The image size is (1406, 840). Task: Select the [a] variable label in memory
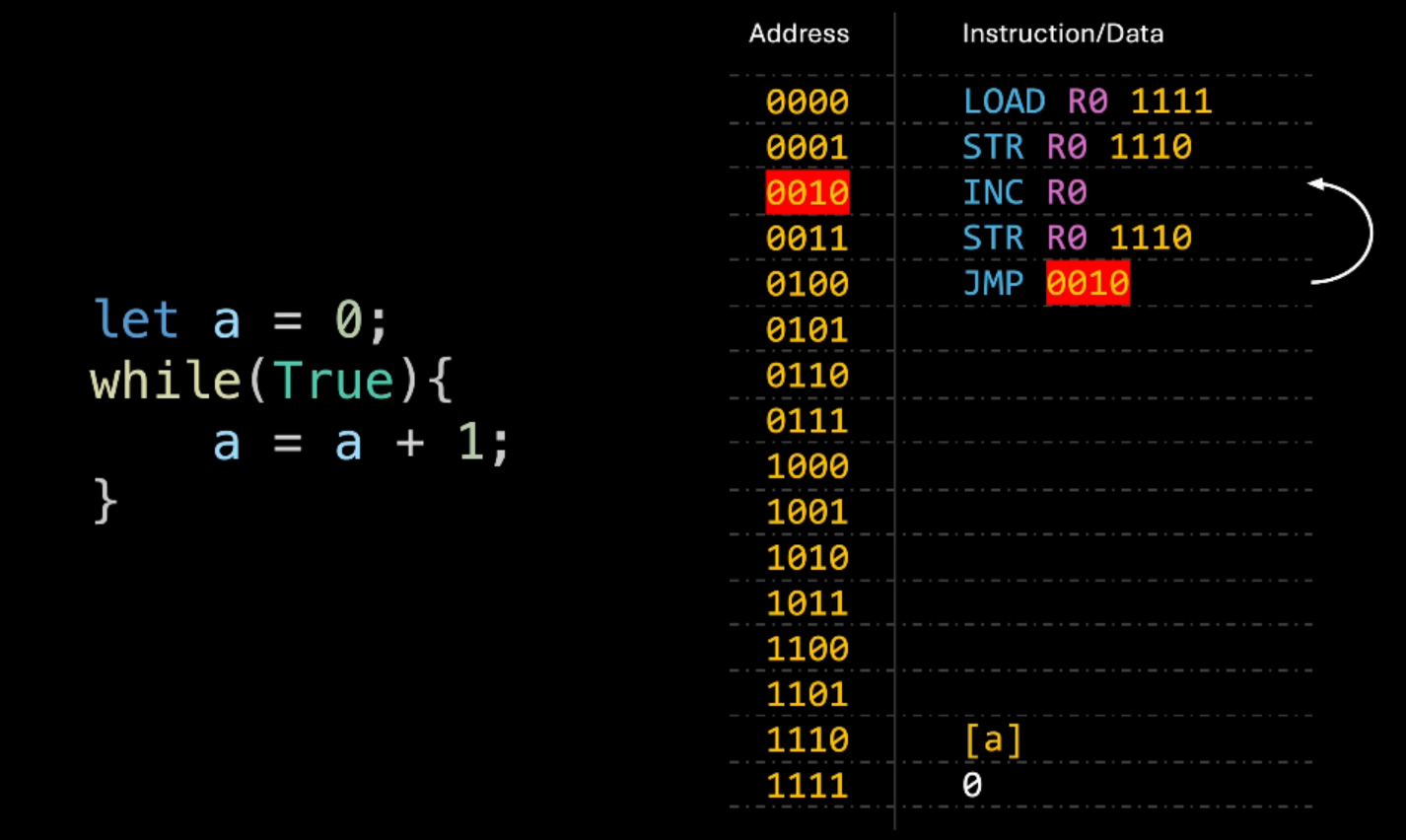[992, 739]
